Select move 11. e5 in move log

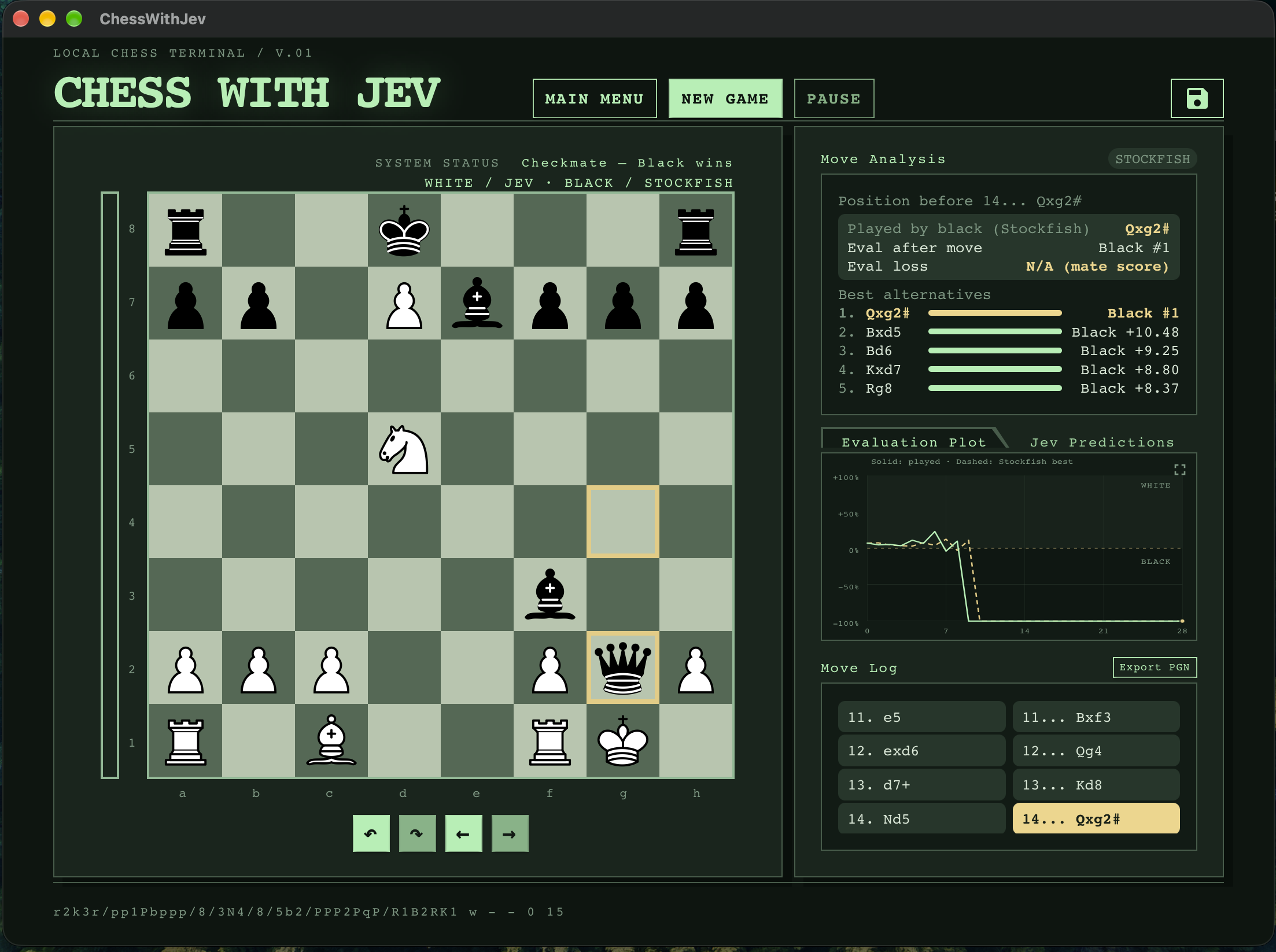[x=921, y=717]
